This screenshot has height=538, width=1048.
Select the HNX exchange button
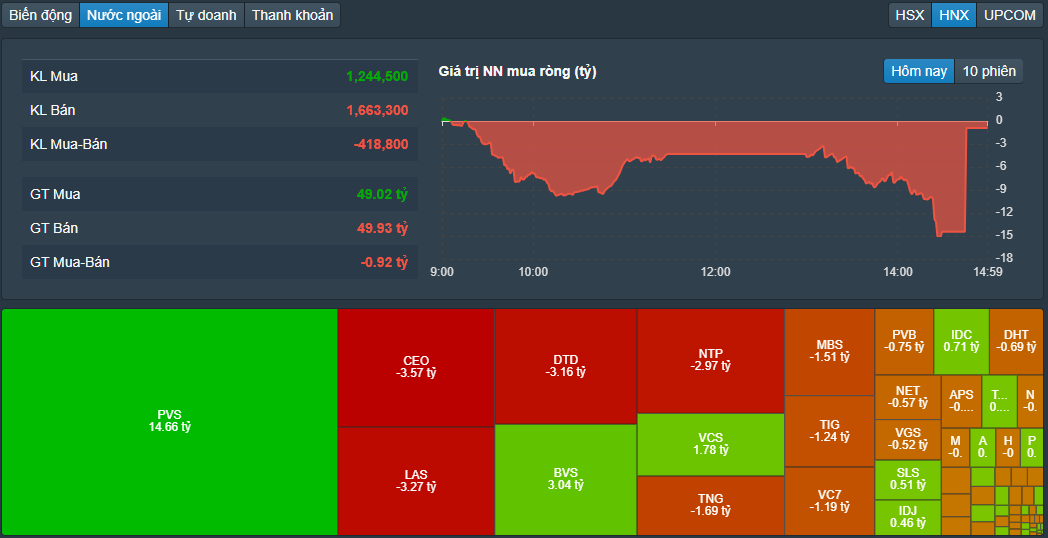[x=954, y=15]
